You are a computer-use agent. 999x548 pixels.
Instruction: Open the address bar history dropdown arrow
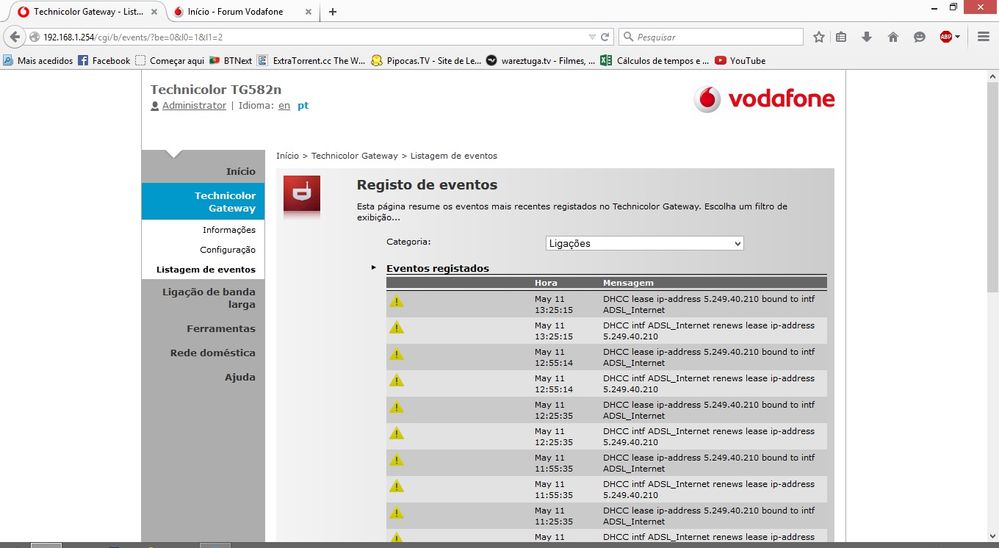(x=592, y=37)
